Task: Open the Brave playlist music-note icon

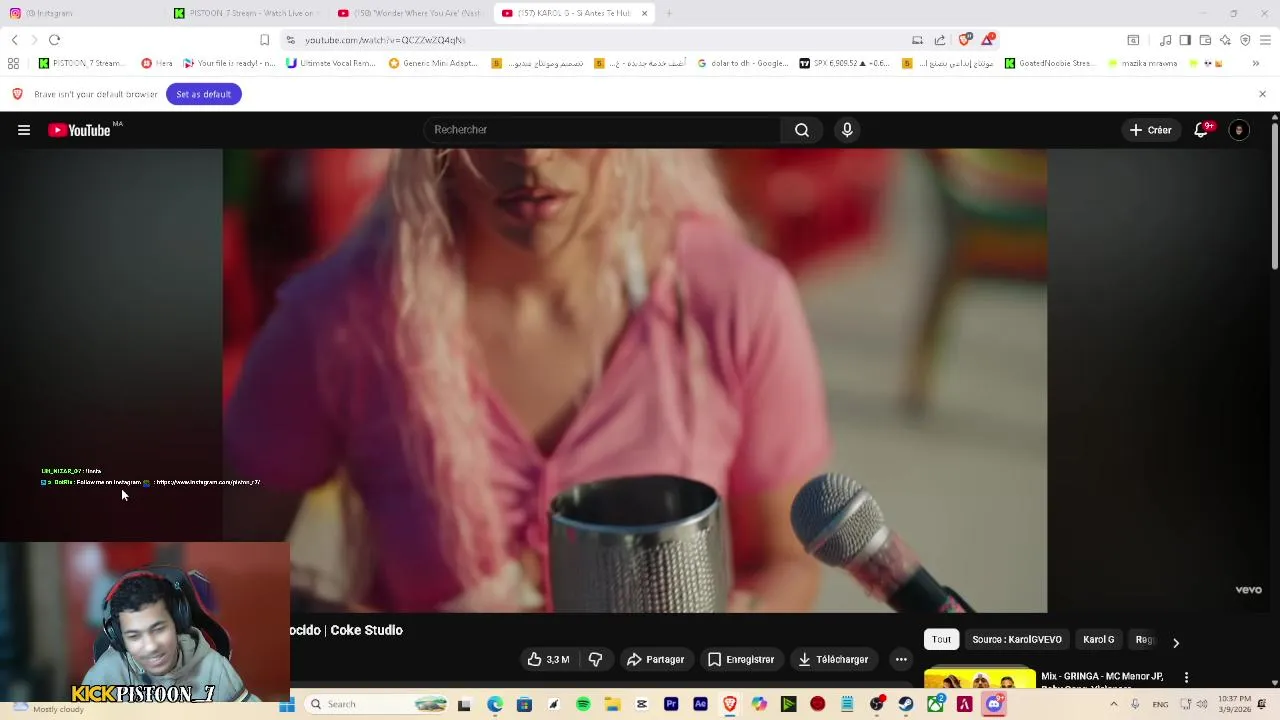Action: (x=1165, y=40)
